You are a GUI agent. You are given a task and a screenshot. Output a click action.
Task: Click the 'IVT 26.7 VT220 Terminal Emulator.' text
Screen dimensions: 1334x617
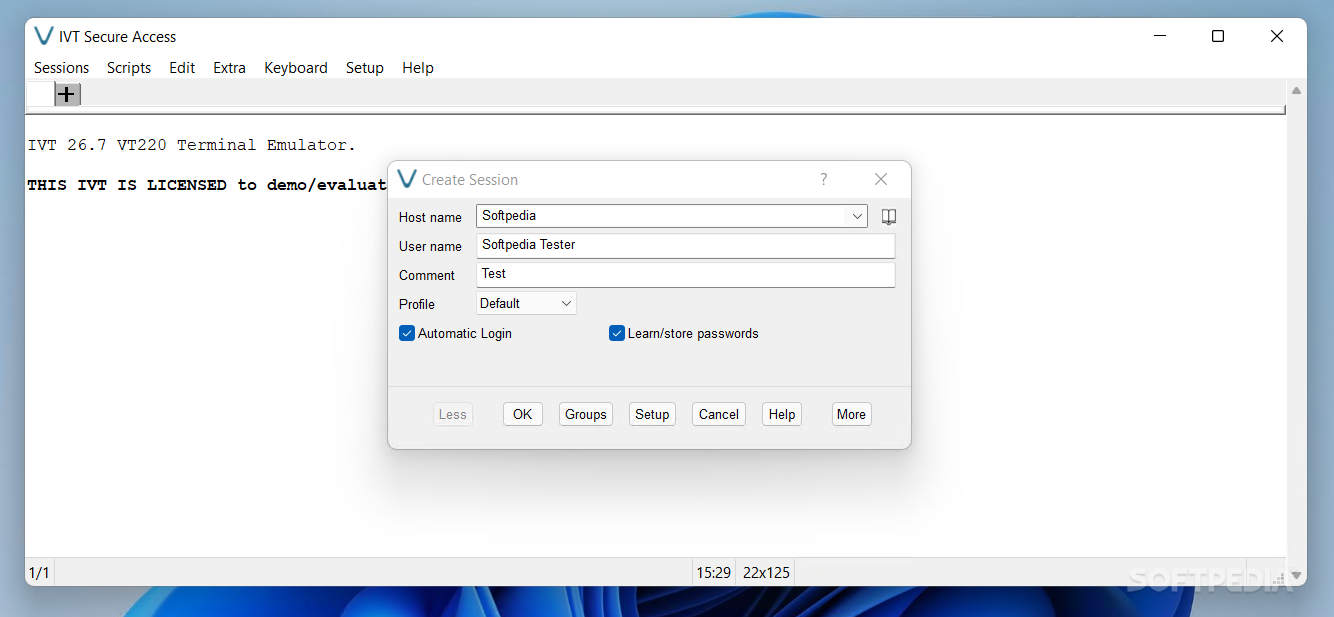tap(192, 145)
